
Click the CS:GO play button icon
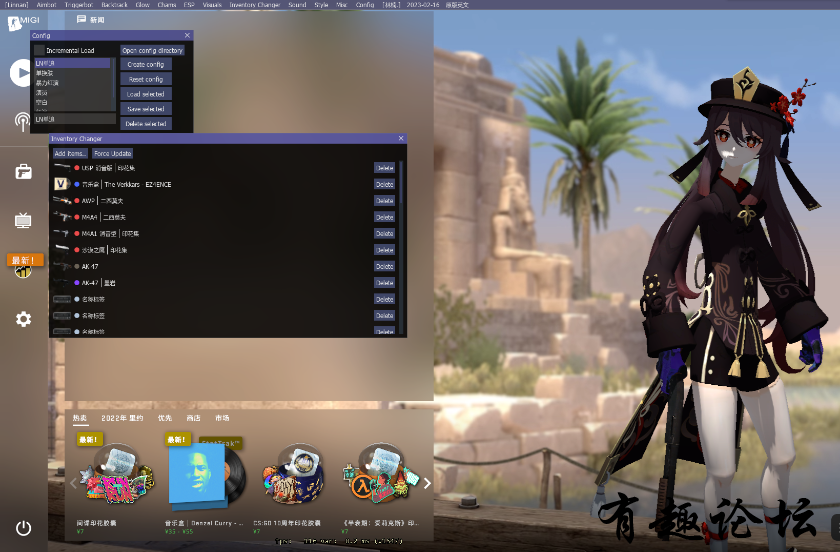20,73
